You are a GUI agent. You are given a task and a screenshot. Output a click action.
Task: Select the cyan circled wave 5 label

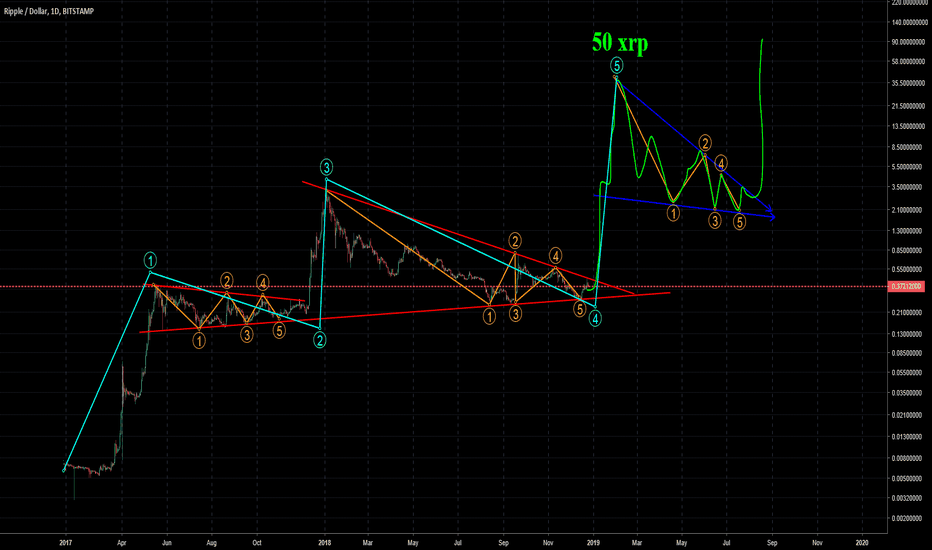tap(616, 65)
